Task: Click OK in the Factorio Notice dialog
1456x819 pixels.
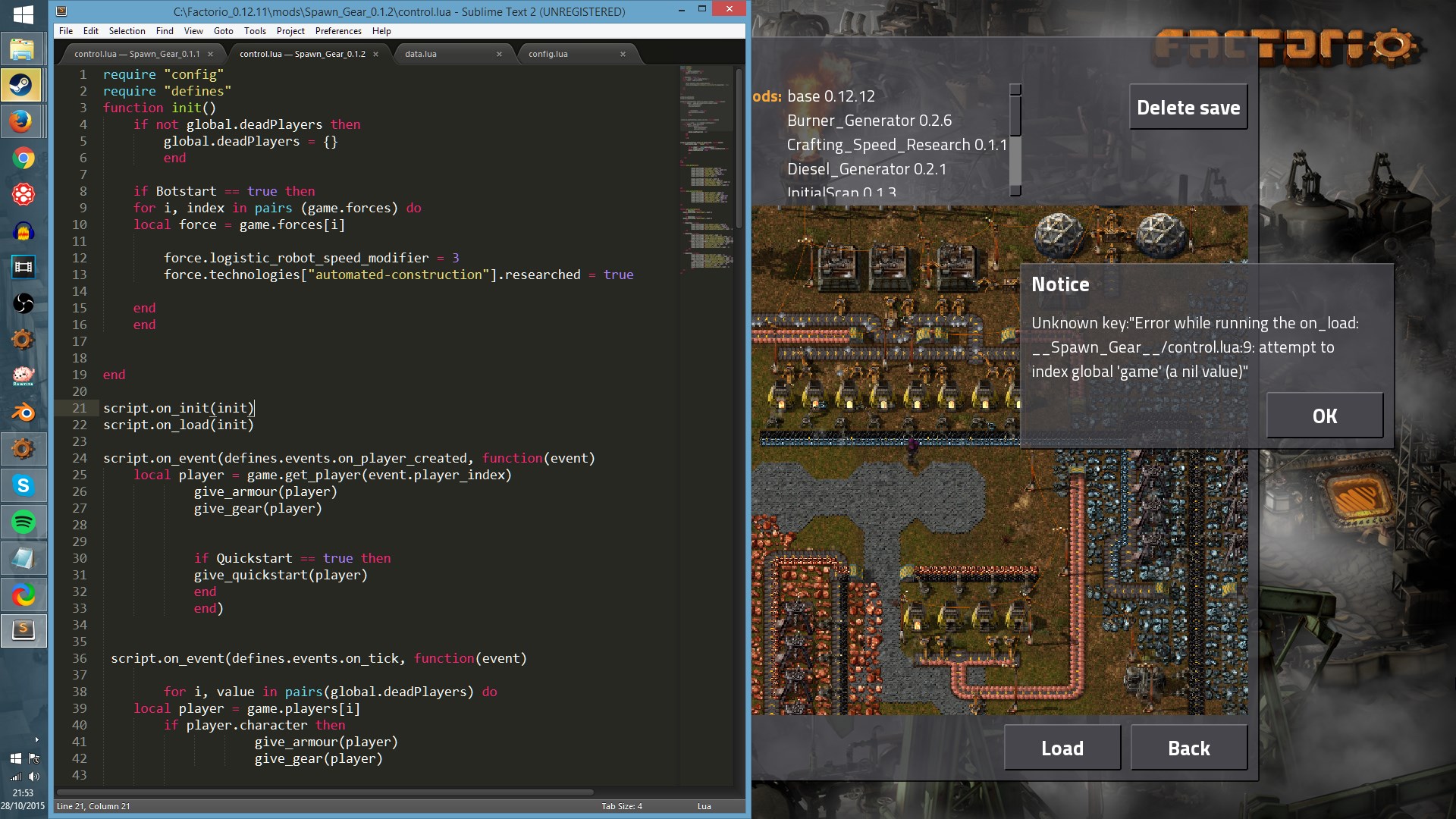Action: click(x=1325, y=416)
